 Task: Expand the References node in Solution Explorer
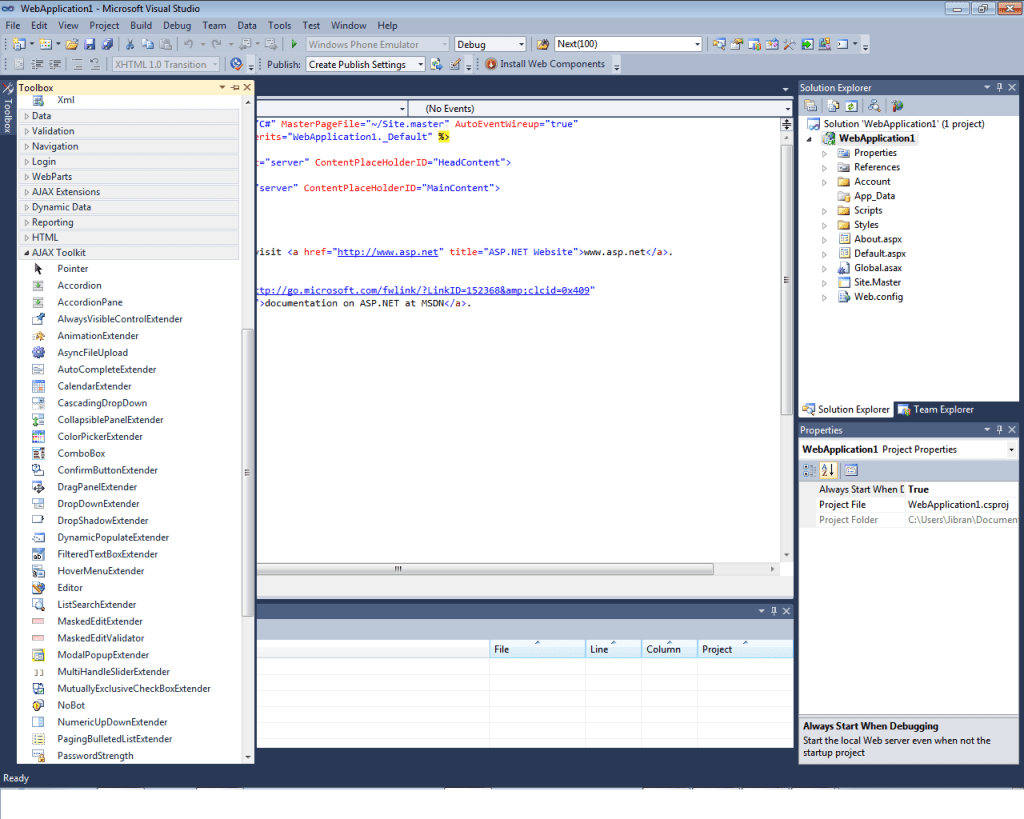[825, 168]
